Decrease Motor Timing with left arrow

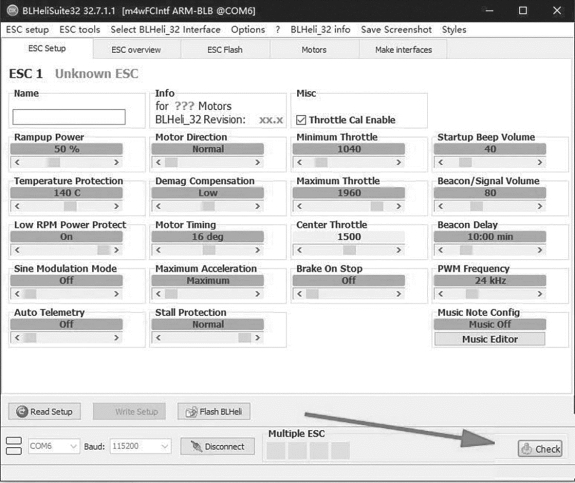pyautogui.click(x=158, y=250)
